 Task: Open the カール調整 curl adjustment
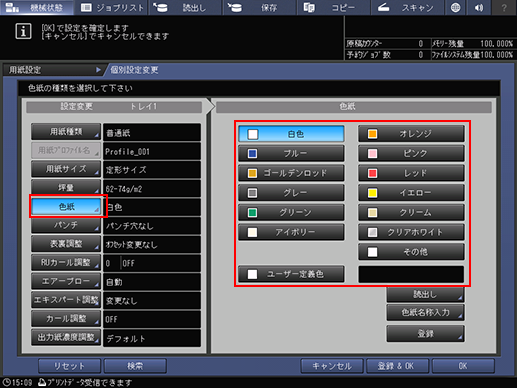coord(66,319)
